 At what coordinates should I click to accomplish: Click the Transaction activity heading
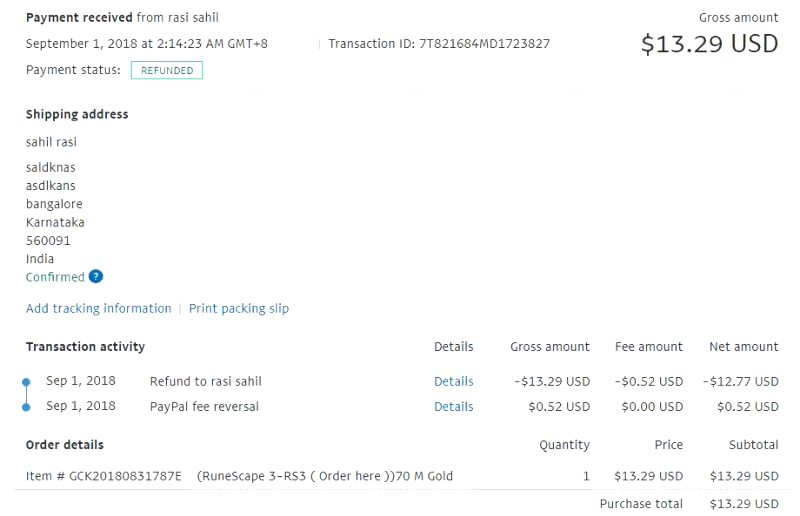coord(85,347)
